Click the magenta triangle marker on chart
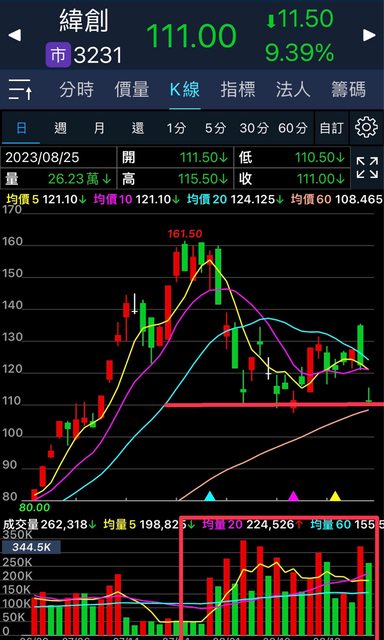This screenshot has width=384, height=640. (293, 496)
